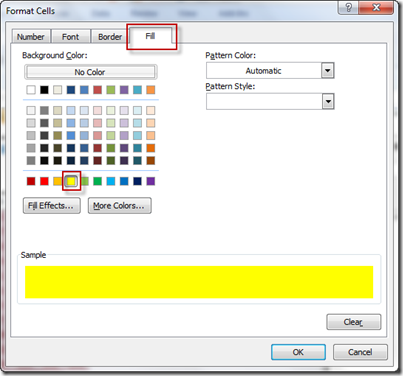The height and width of the screenshot is (376, 403).
Task: Switch to the Number tab
Action: pyautogui.click(x=31, y=37)
